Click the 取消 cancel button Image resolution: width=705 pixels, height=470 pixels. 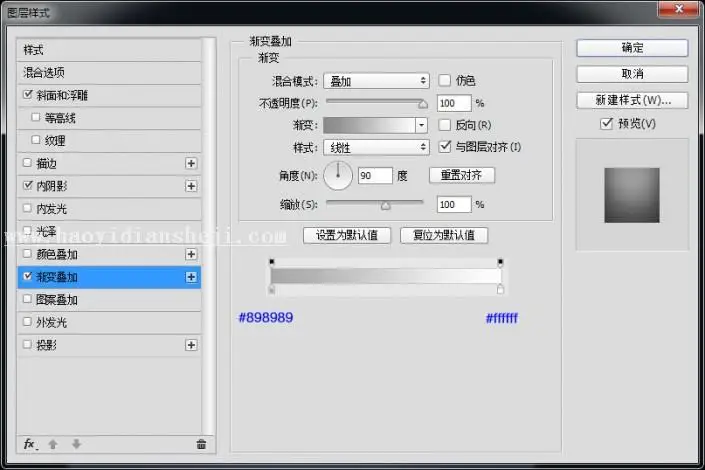[632, 74]
